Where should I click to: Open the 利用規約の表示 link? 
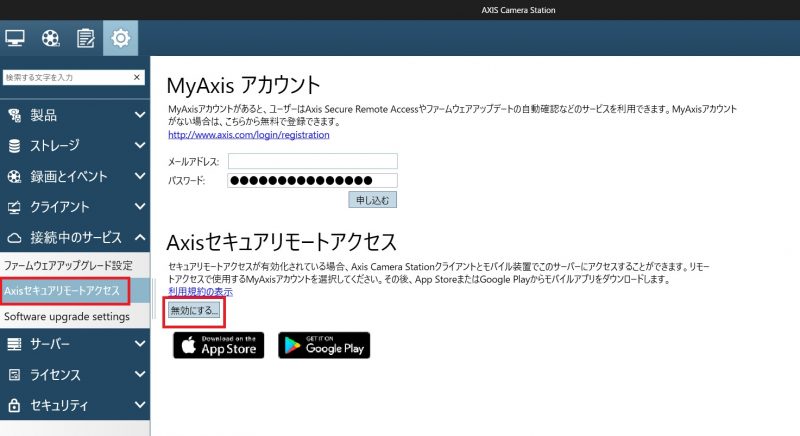[x=201, y=292]
